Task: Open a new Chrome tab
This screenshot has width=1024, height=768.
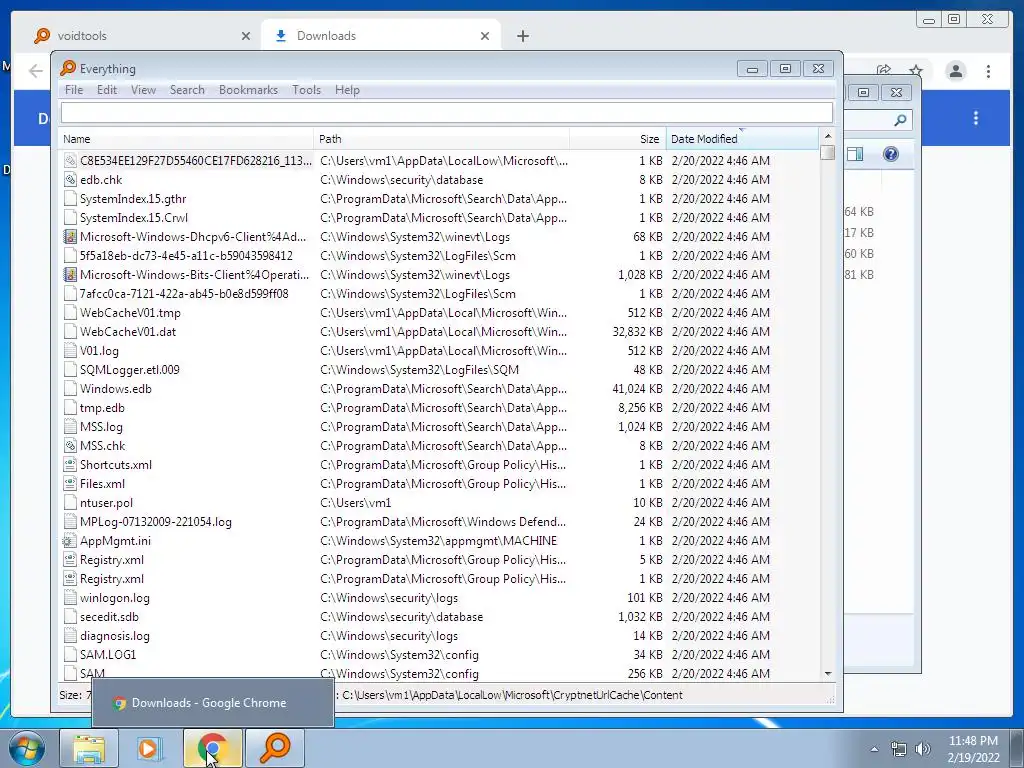Action: 522,36
